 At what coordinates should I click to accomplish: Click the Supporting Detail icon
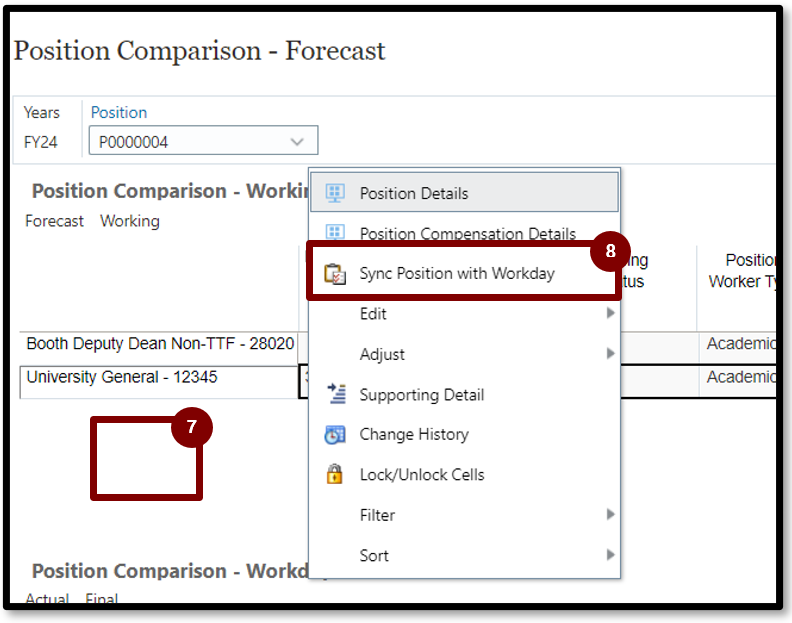coord(336,394)
